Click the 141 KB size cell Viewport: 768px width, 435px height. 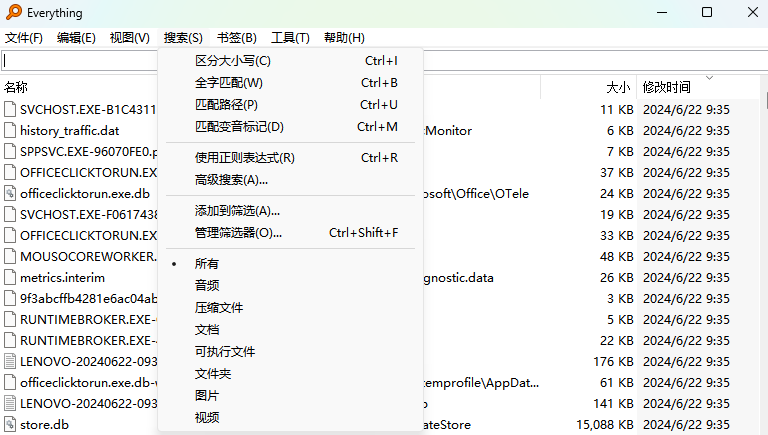[613, 404]
